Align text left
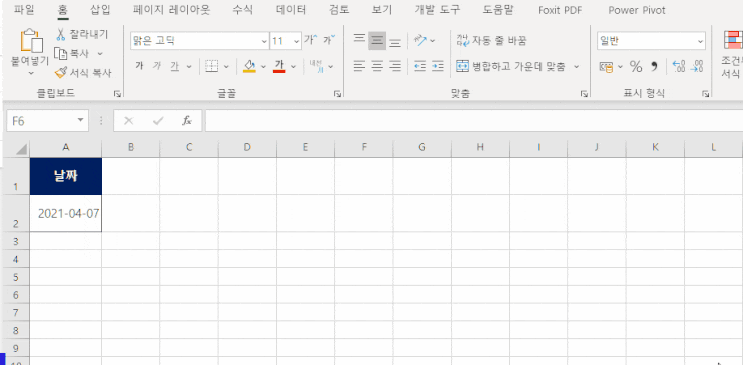 [x=360, y=66]
